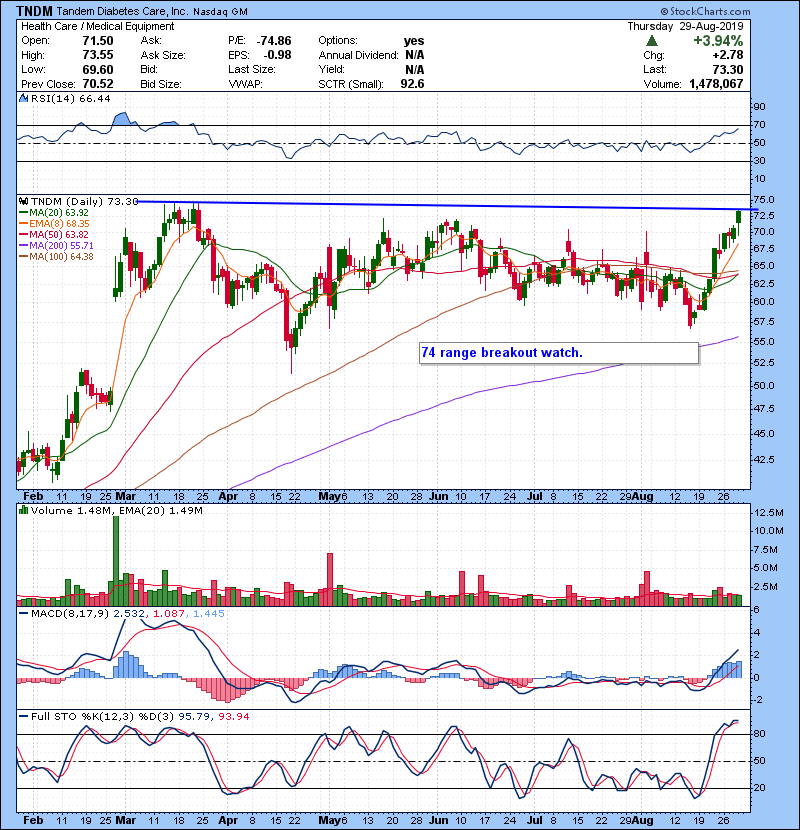Click the tallest green volume bar near Mar

tap(116, 561)
